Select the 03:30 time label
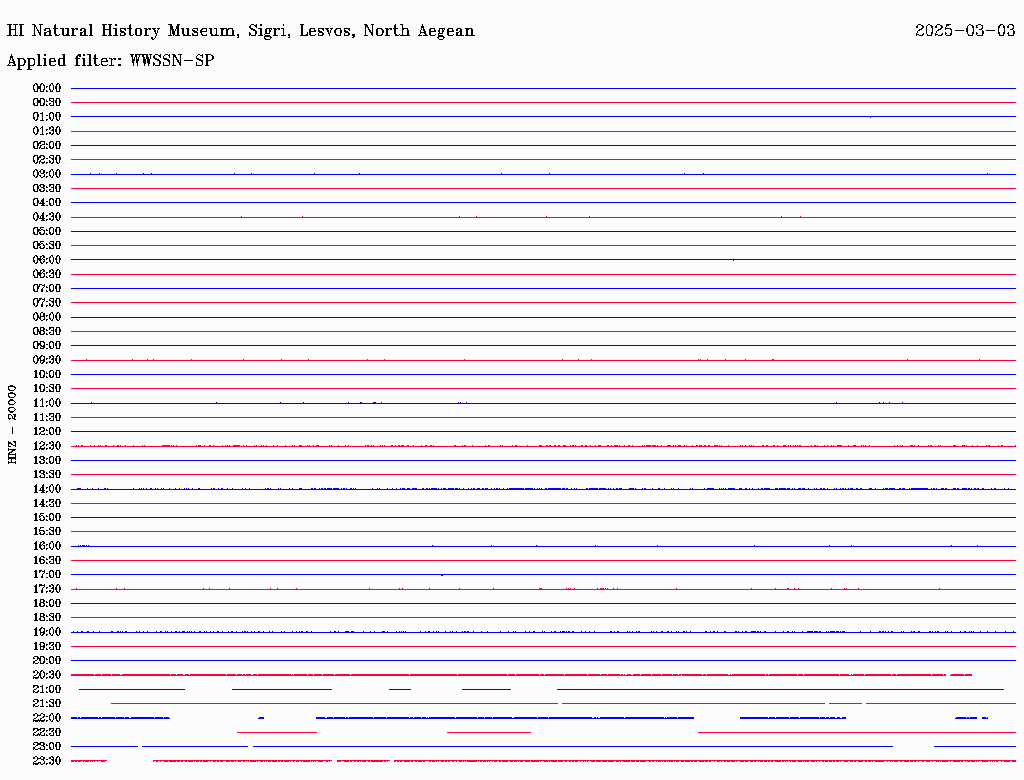This screenshot has height=780, width=1024. coord(47,189)
